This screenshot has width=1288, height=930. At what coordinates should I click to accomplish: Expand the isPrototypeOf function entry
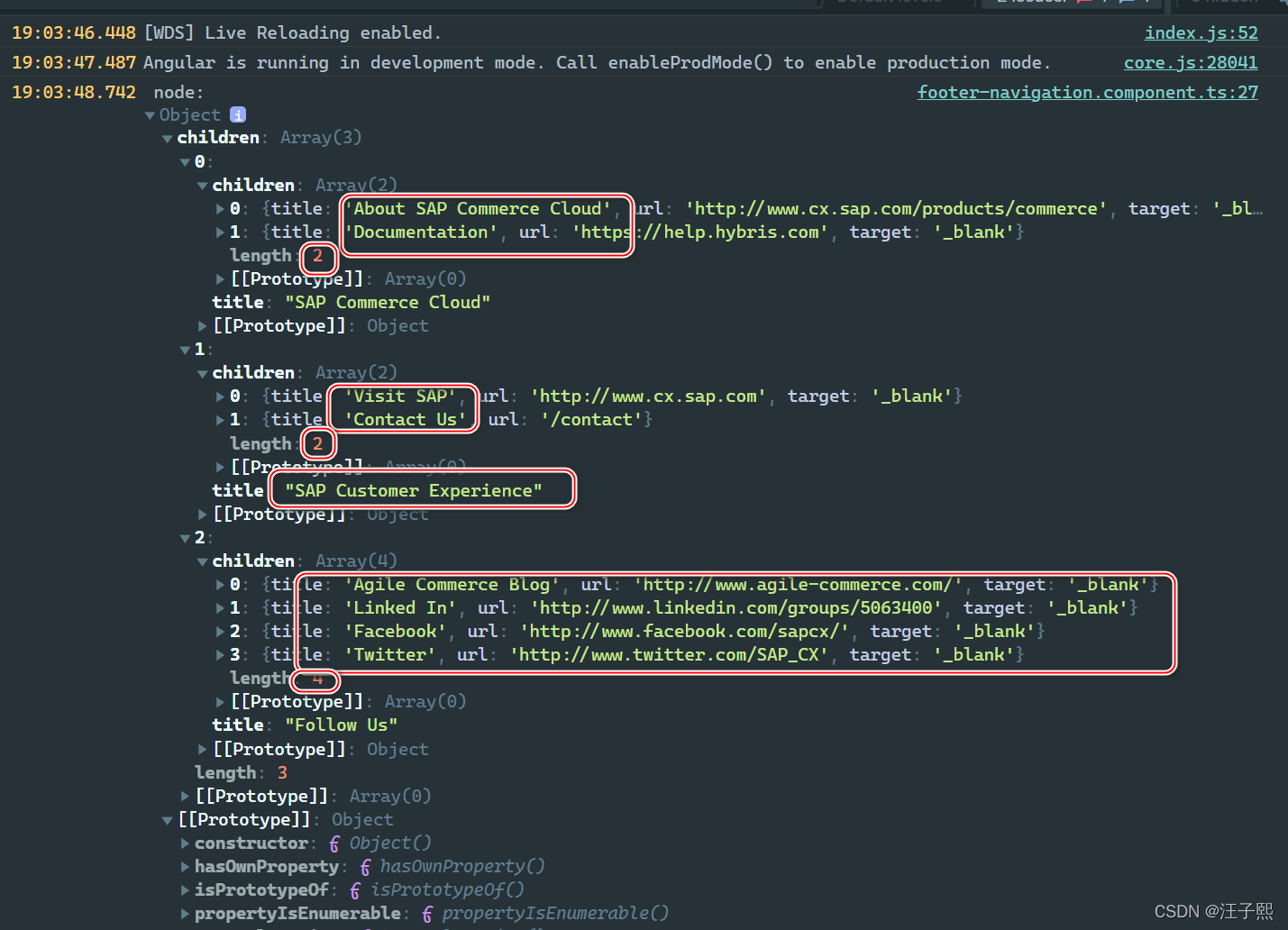tap(185, 889)
